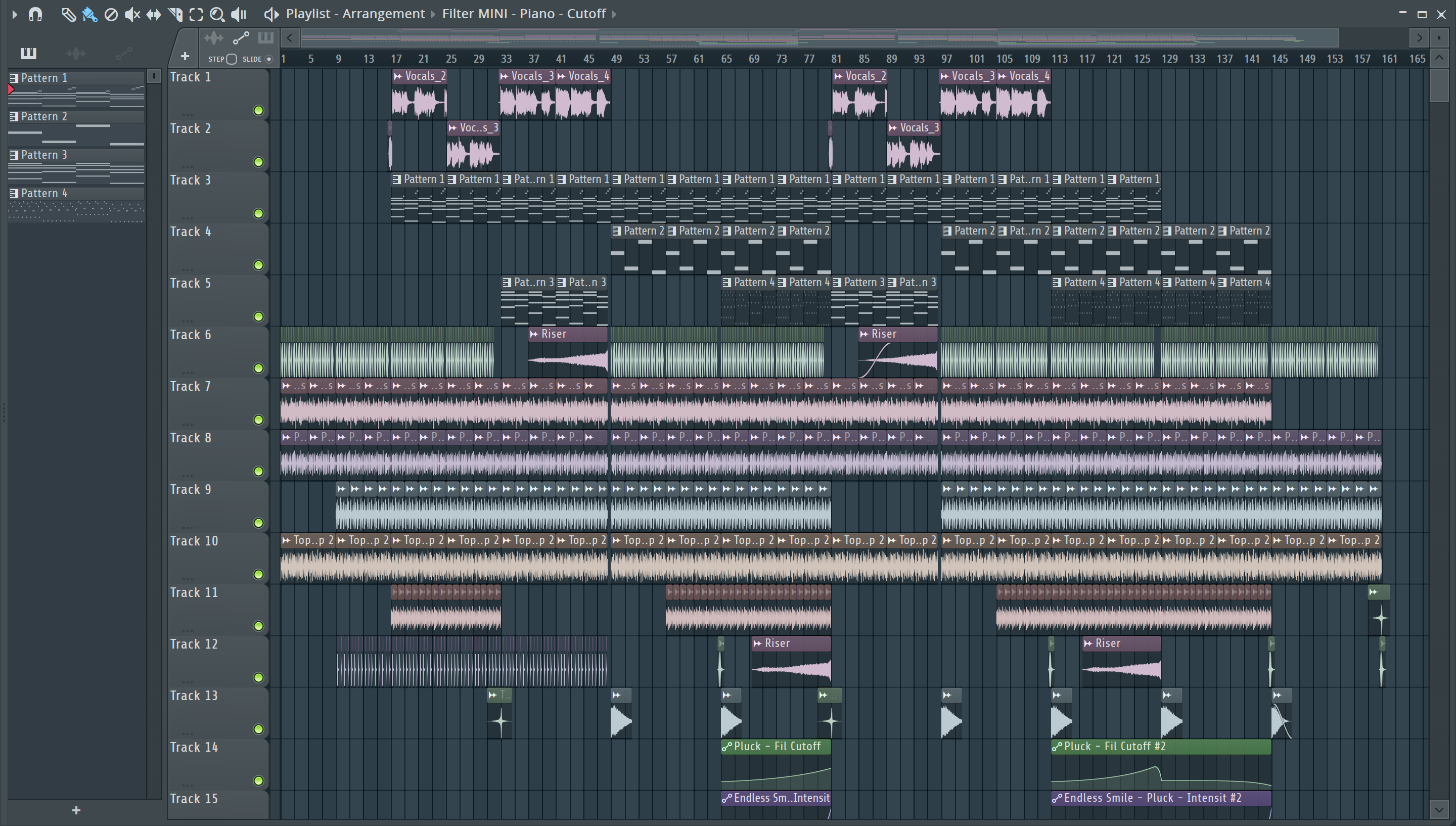Screen dimensions: 1456x826
Task: Select the Playback speaker tool
Action: click(x=239, y=14)
